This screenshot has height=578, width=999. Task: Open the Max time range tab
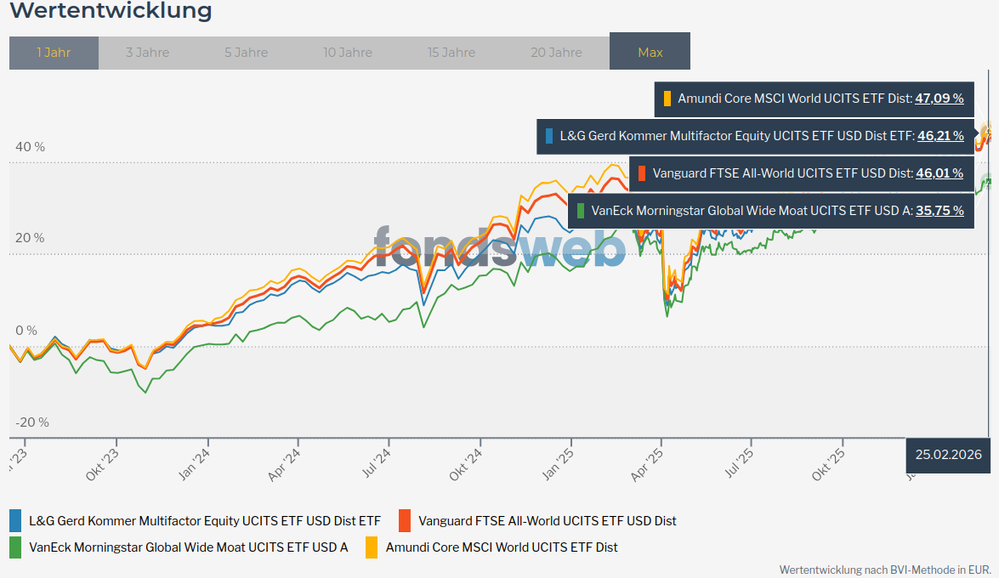(650, 51)
